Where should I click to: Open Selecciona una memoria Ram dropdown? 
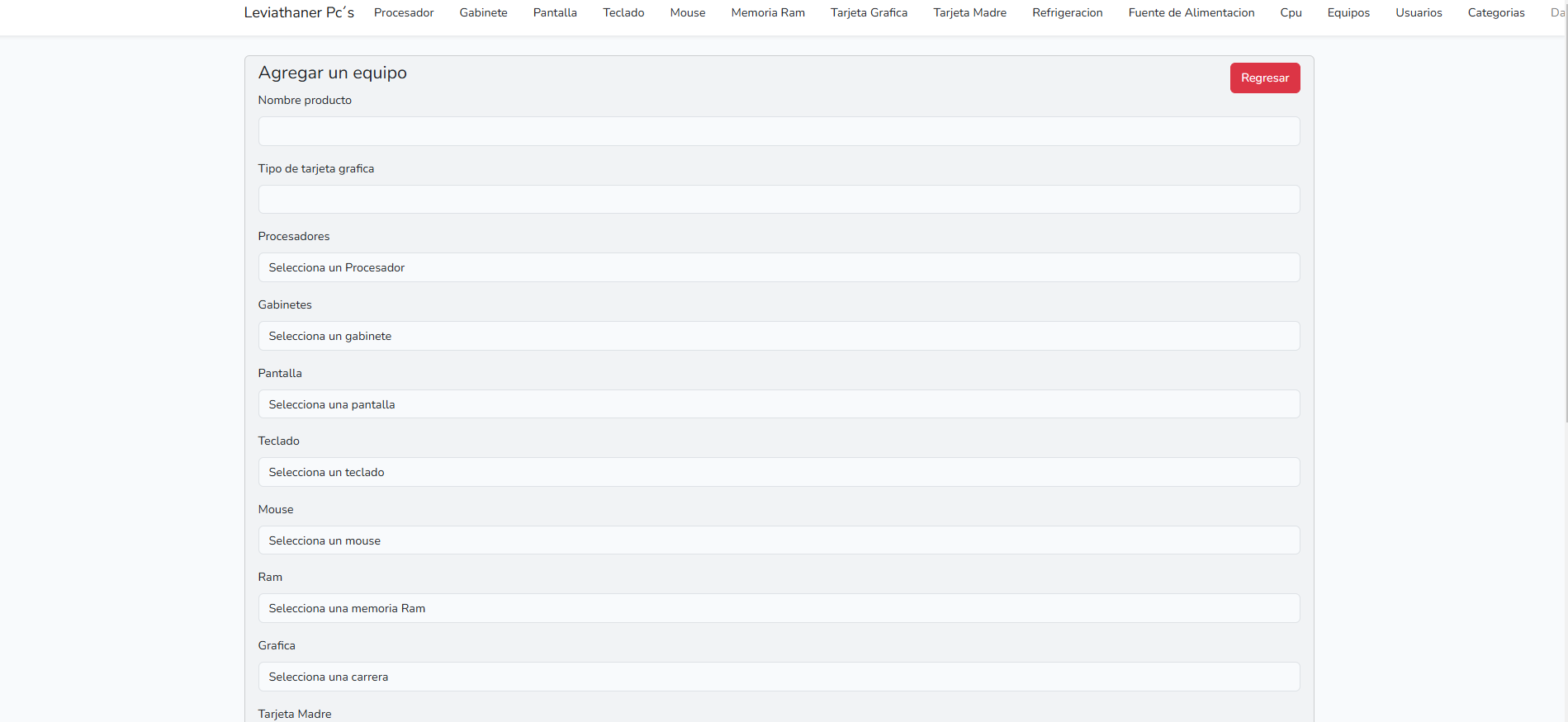click(779, 608)
